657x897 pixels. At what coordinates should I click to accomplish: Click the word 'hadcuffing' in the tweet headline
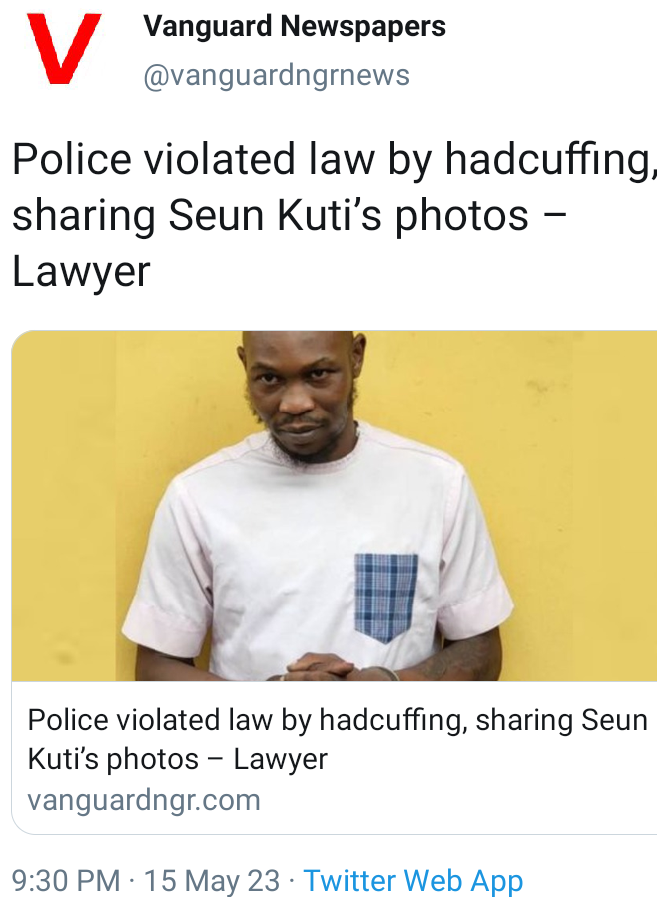click(x=548, y=159)
